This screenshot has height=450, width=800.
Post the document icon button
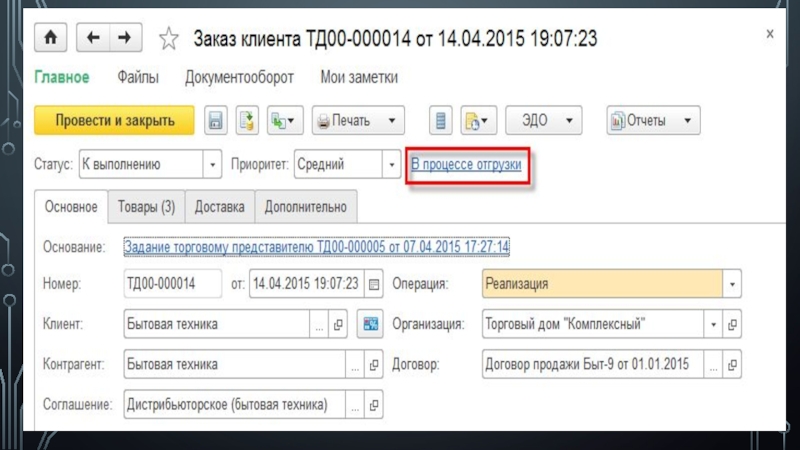coord(247,121)
